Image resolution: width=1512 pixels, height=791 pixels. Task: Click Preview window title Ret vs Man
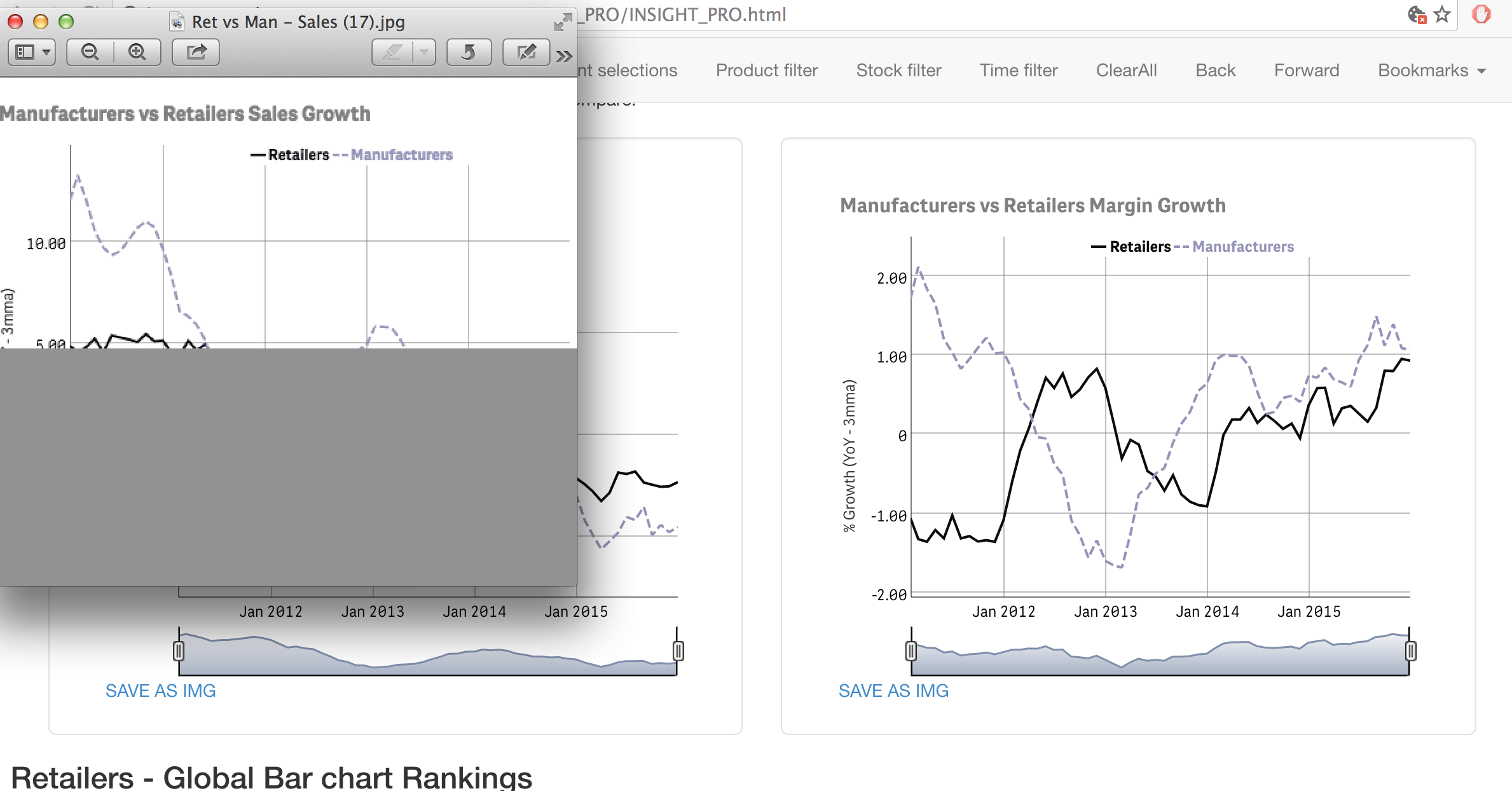(298, 22)
